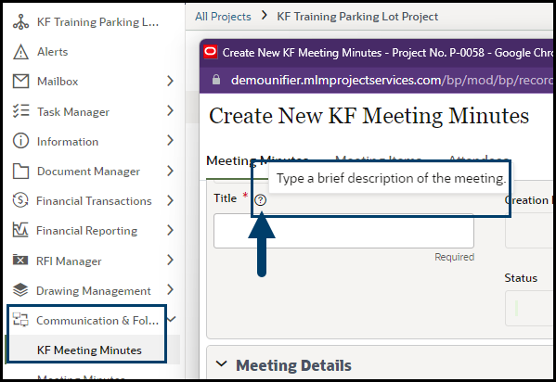Click the Drawing Management layers icon
Viewport: 556px width, 382px height.
[20, 290]
